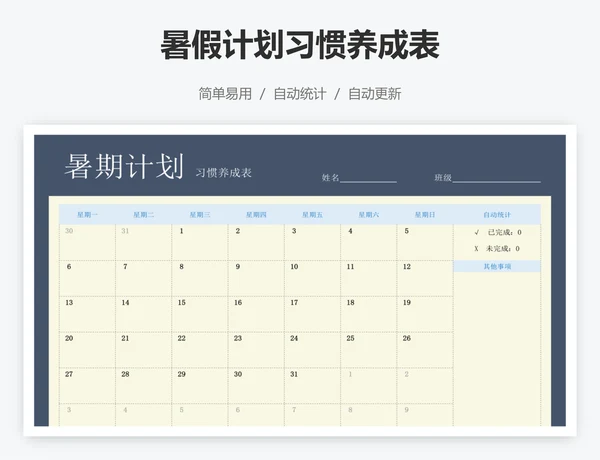600x460 pixels.
Task: Click the 班级 blank line field
Action: 497,178
